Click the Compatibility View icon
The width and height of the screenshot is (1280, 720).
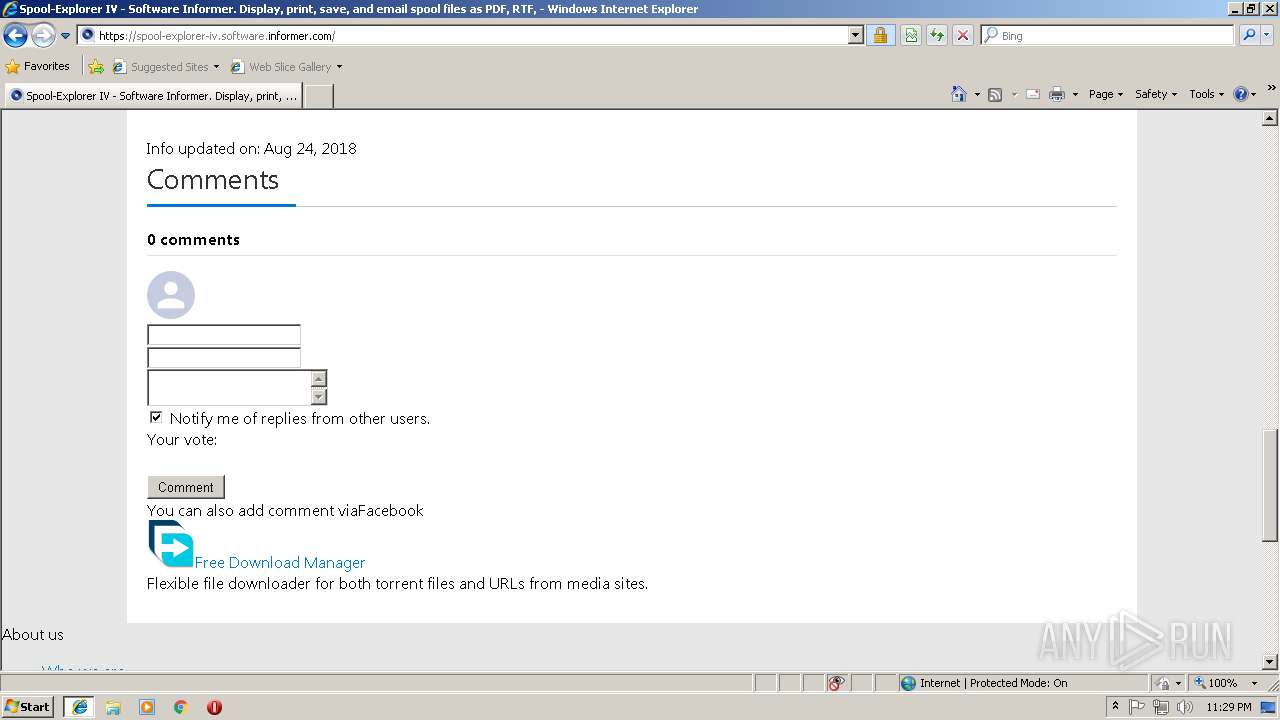[911, 35]
